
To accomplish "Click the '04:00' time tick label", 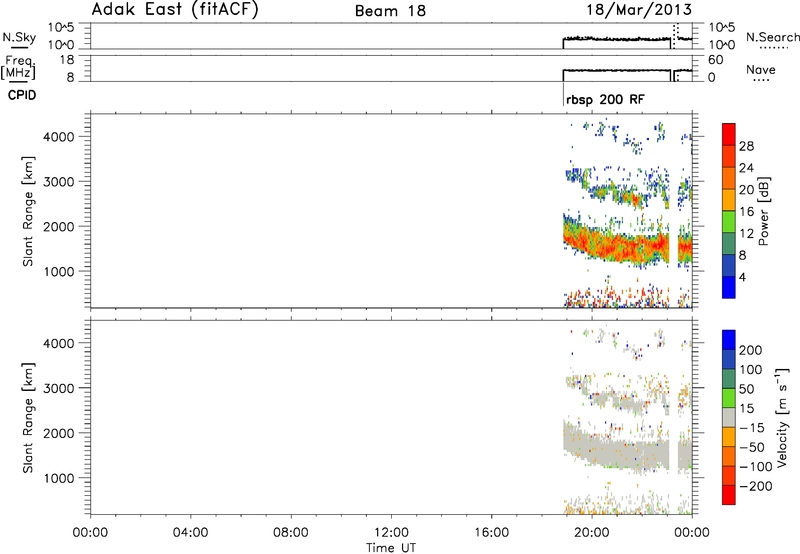I will [190, 533].
